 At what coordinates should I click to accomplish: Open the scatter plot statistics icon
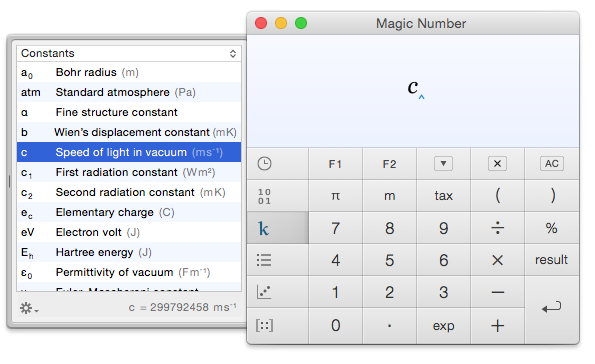(x=264, y=292)
